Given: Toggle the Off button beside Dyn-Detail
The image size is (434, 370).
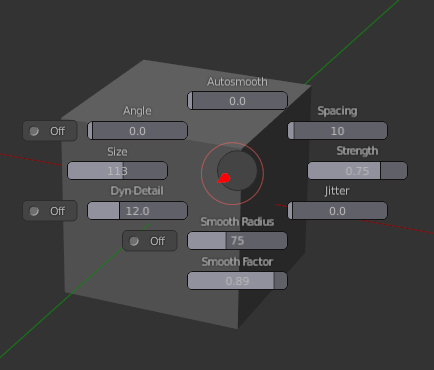Looking at the screenshot, I should (x=50, y=211).
